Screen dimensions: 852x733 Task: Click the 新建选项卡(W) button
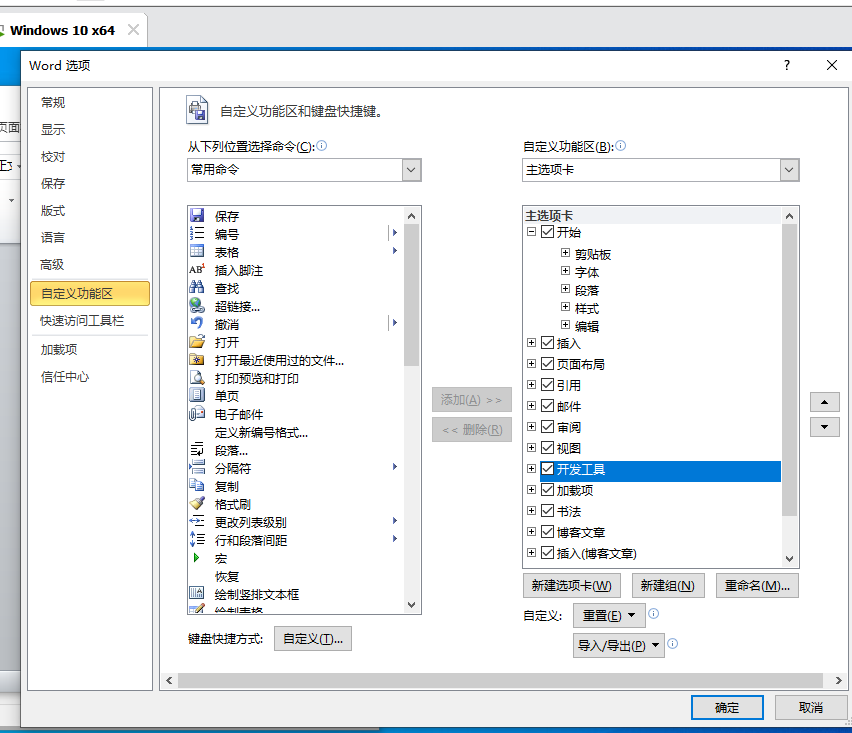(572, 586)
